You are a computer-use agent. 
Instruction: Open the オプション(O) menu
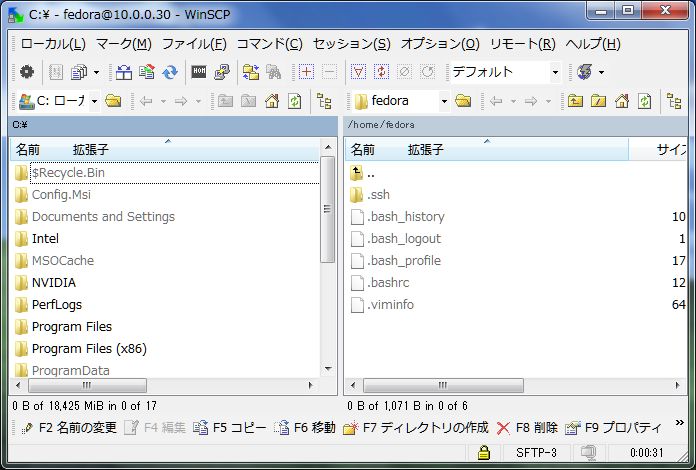pos(440,43)
